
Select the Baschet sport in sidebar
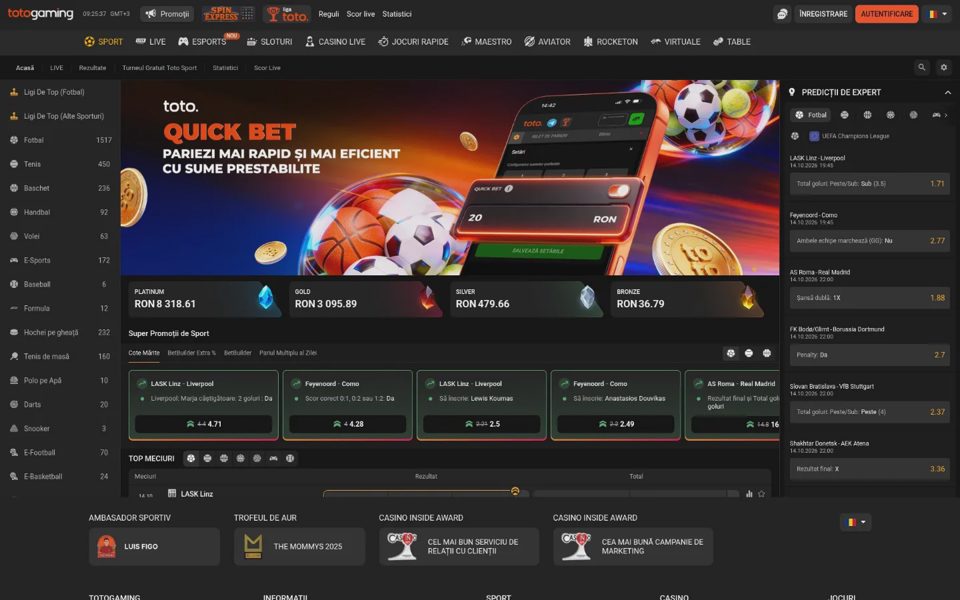60,188
